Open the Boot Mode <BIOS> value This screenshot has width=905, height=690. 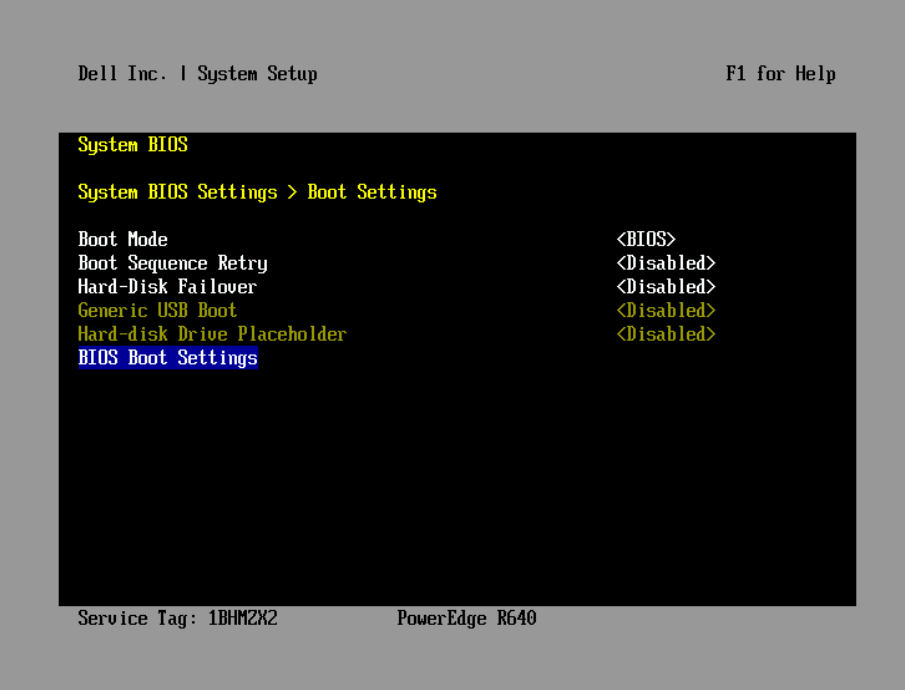tap(646, 240)
